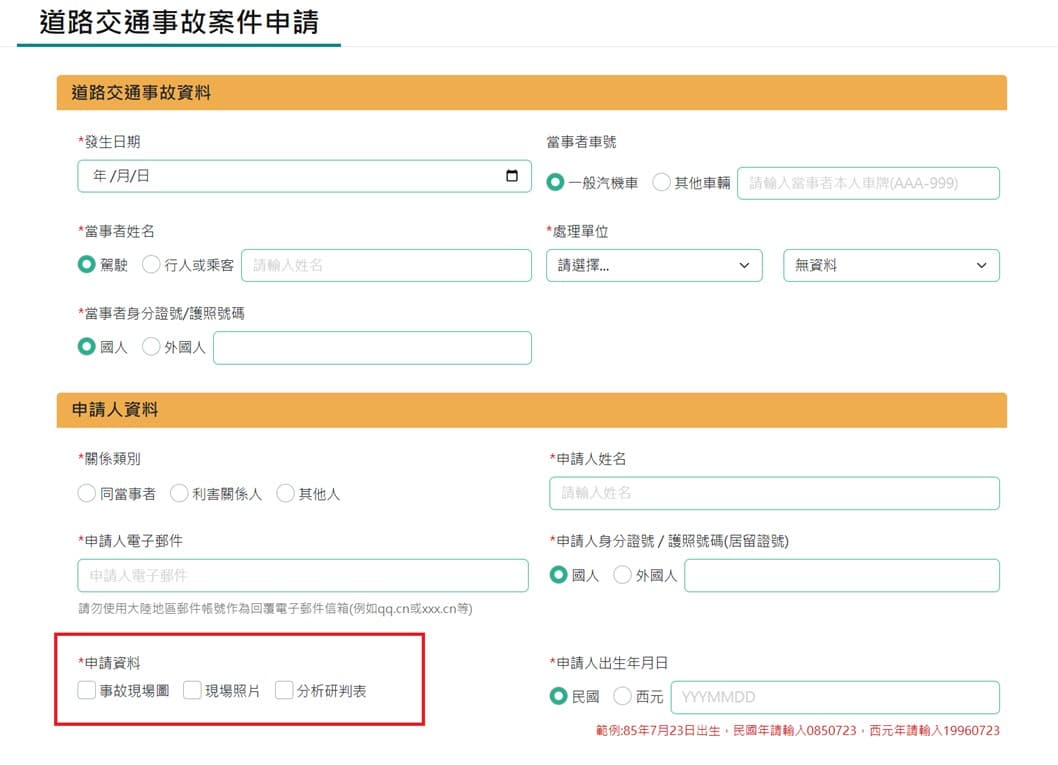
Task: Switch birthdate format to 西元
Action: pyautogui.click(x=623, y=697)
